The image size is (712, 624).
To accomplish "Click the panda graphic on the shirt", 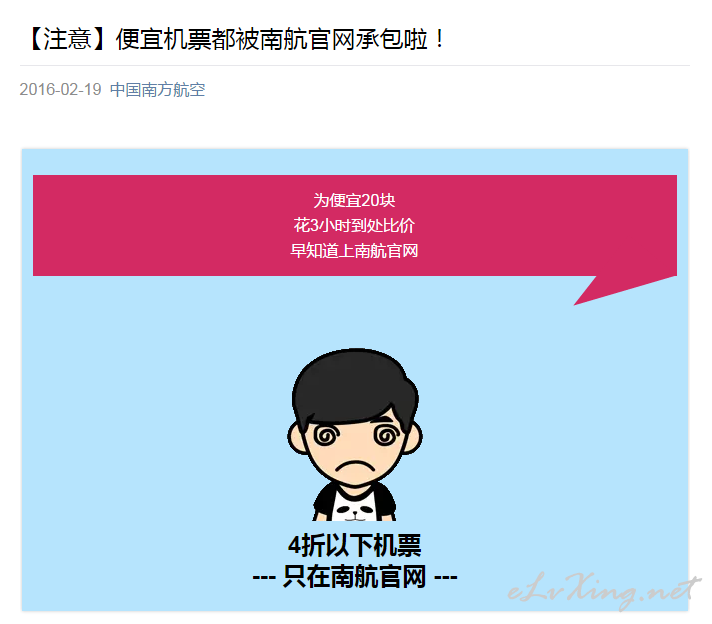I will (x=355, y=510).
